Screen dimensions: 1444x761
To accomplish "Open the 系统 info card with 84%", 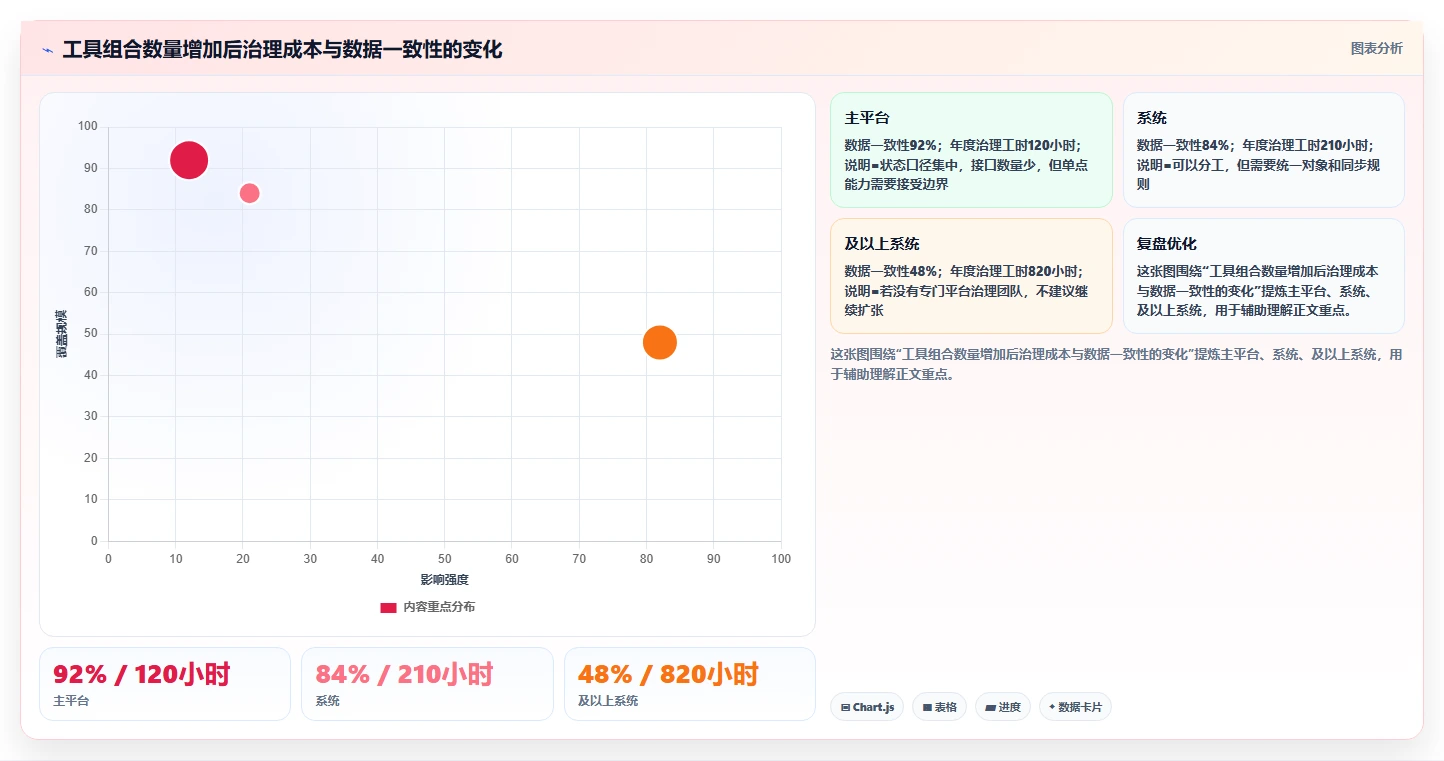I will click(1264, 150).
